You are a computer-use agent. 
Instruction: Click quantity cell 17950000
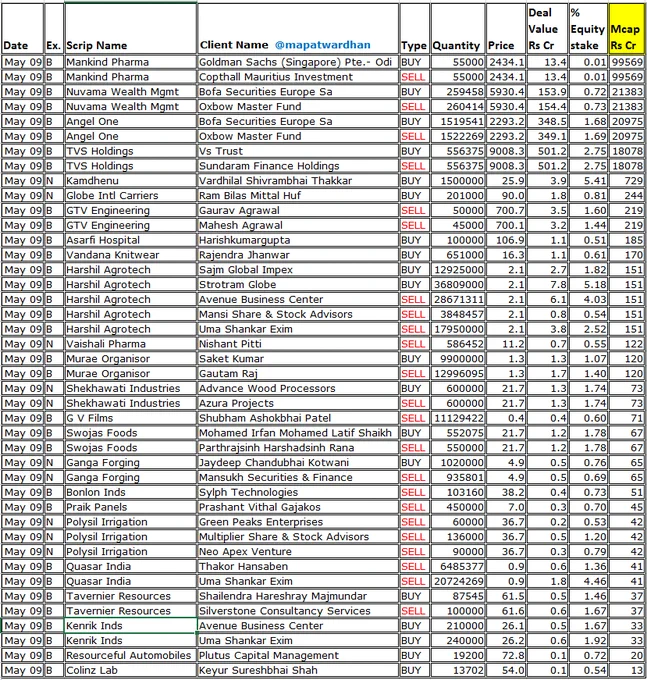tap(457, 329)
